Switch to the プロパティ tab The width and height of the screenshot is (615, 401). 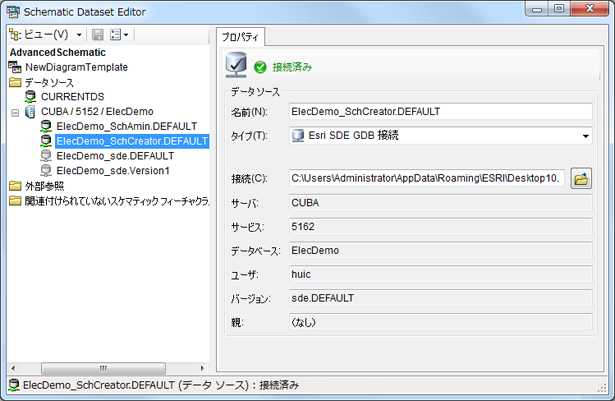pyautogui.click(x=240, y=37)
